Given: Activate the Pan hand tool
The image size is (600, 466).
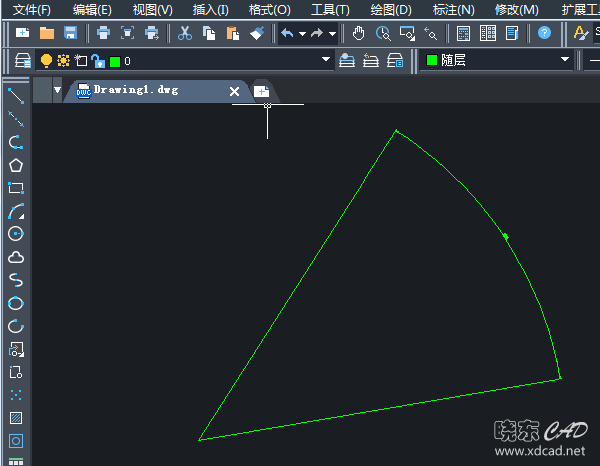Looking at the screenshot, I should pyautogui.click(x=359, y=33).
